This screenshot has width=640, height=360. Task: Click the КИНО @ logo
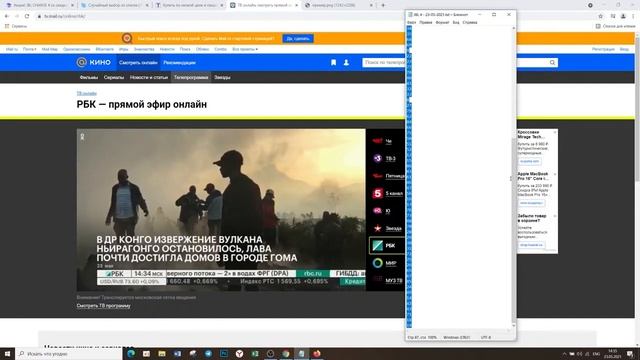(93, 62)
